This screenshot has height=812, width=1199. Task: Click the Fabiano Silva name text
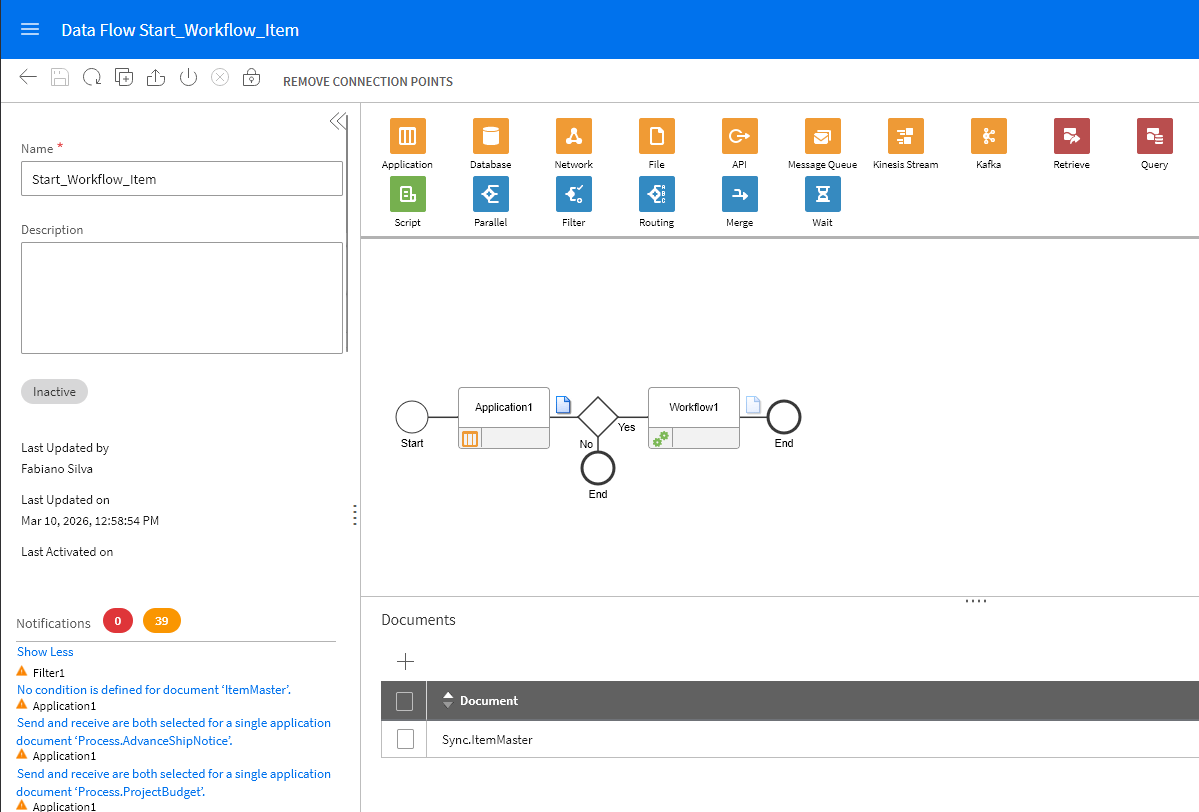coord(57,469)
